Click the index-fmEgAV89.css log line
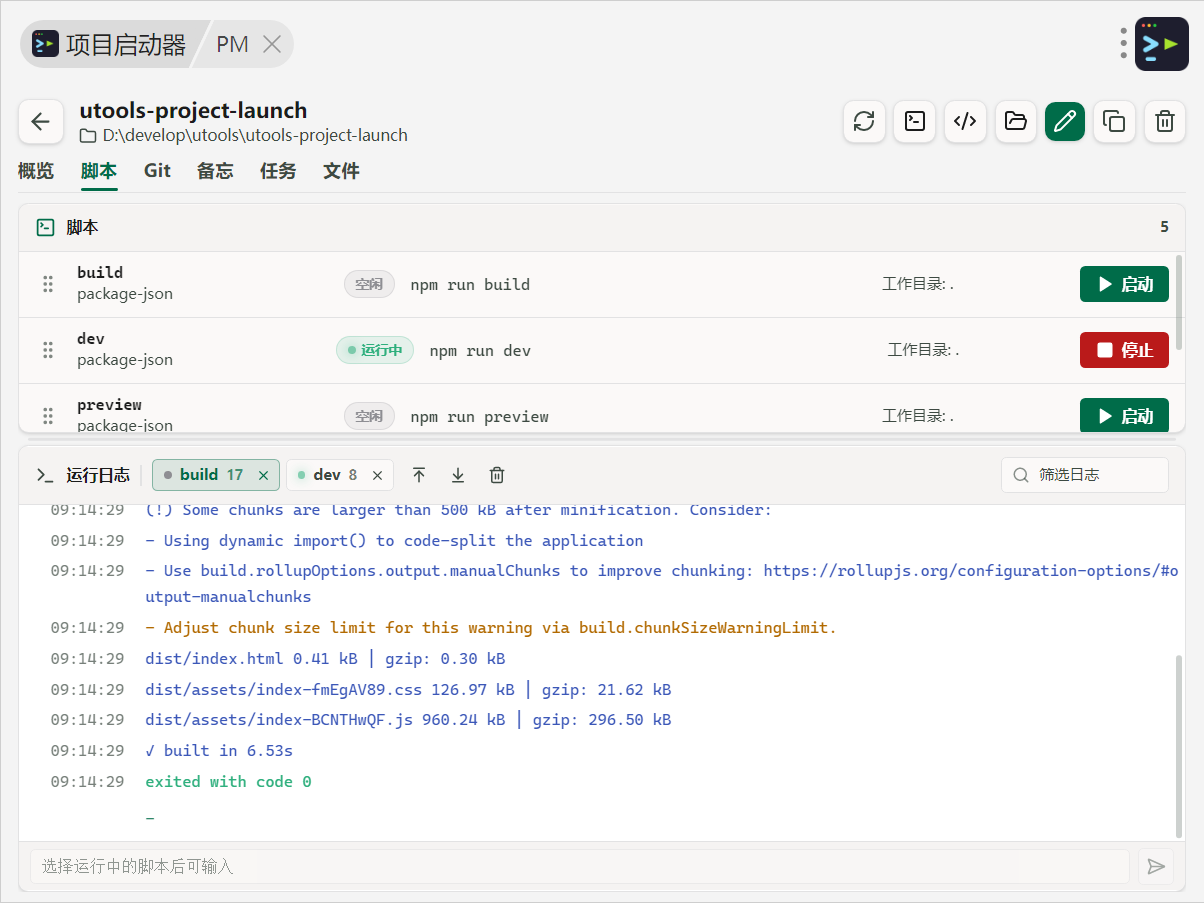Image resolution: width=1204 pixels, height=903 pixels. tap(408, 690)
